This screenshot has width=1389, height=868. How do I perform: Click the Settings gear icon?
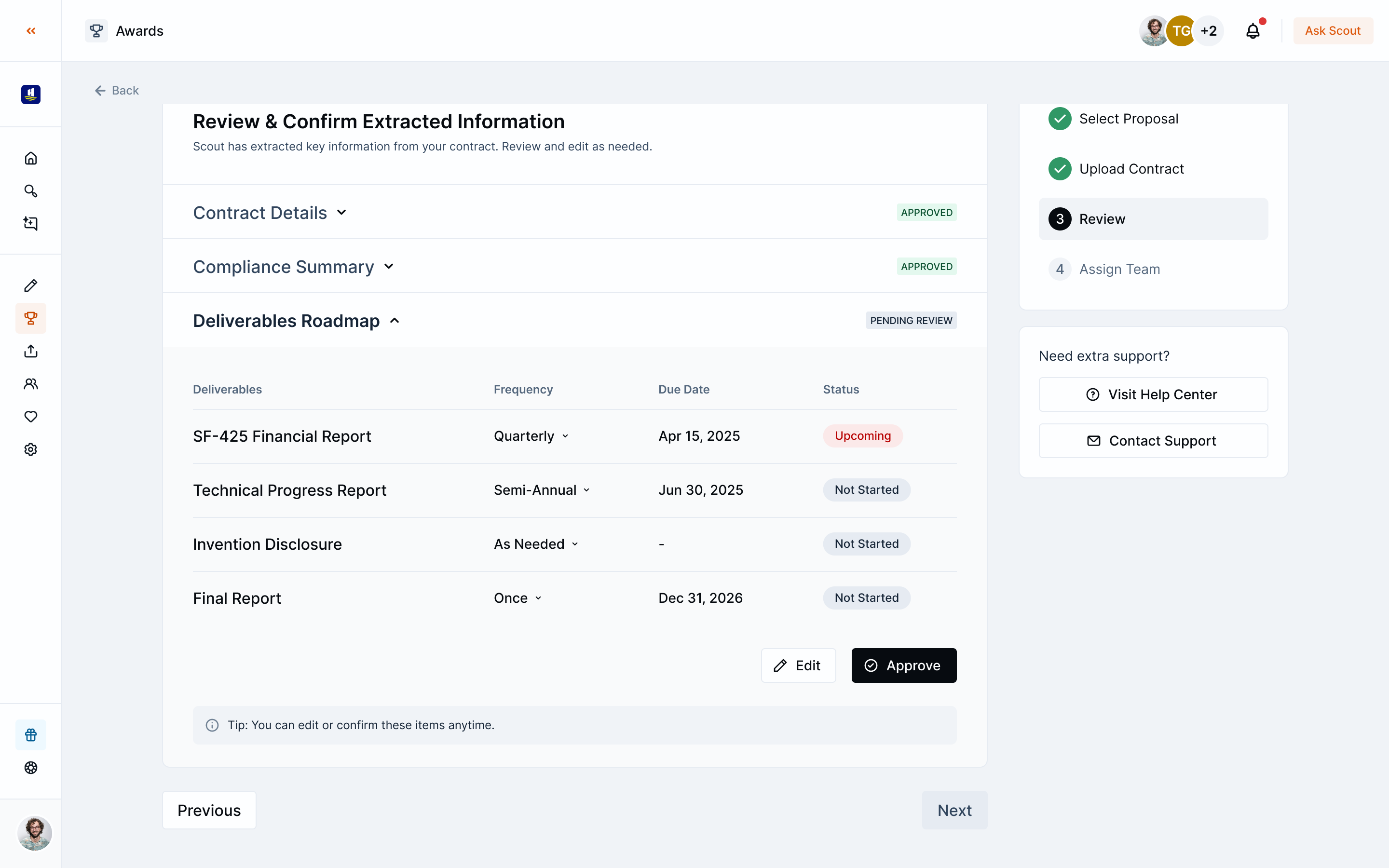point(31,449)
